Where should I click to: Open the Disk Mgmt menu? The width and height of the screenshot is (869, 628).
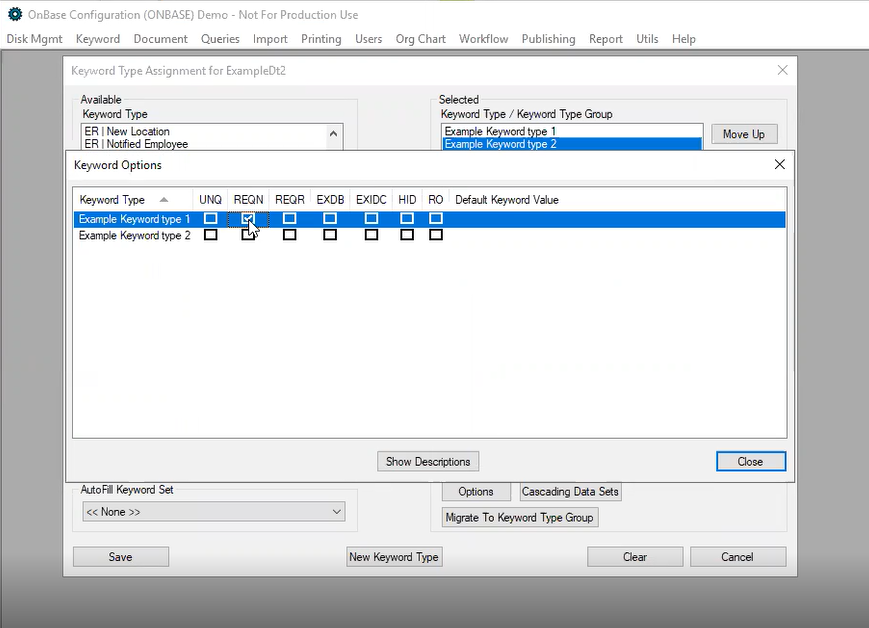[x=33, y=39]
